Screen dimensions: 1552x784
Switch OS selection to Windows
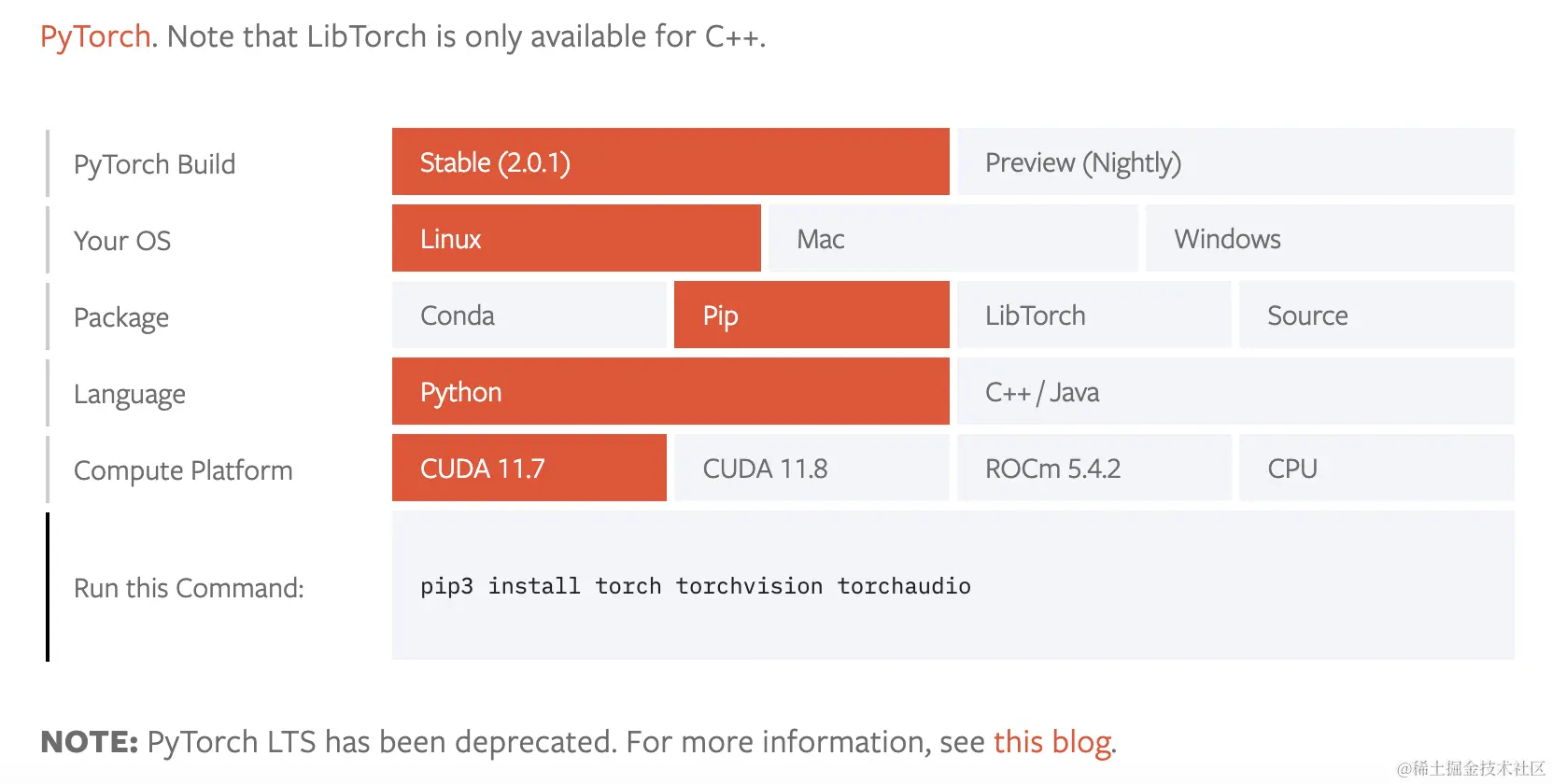click(x=1330, y=238)
